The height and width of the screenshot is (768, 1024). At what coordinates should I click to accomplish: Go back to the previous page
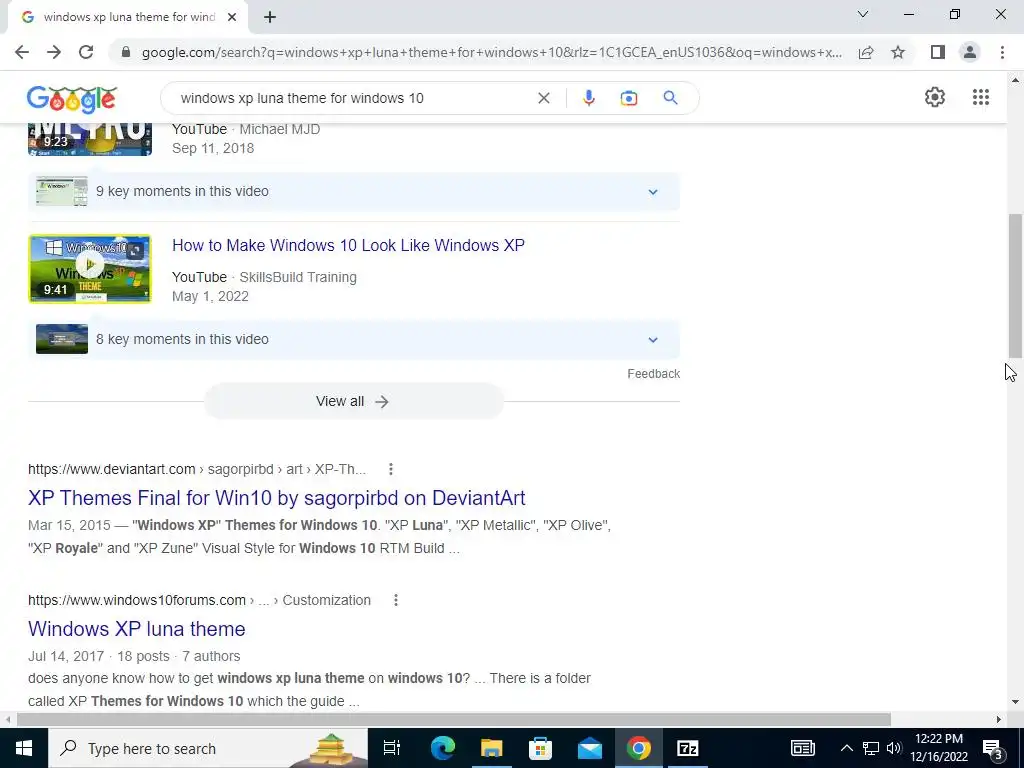pyautogui.click(x=22, y=52)
